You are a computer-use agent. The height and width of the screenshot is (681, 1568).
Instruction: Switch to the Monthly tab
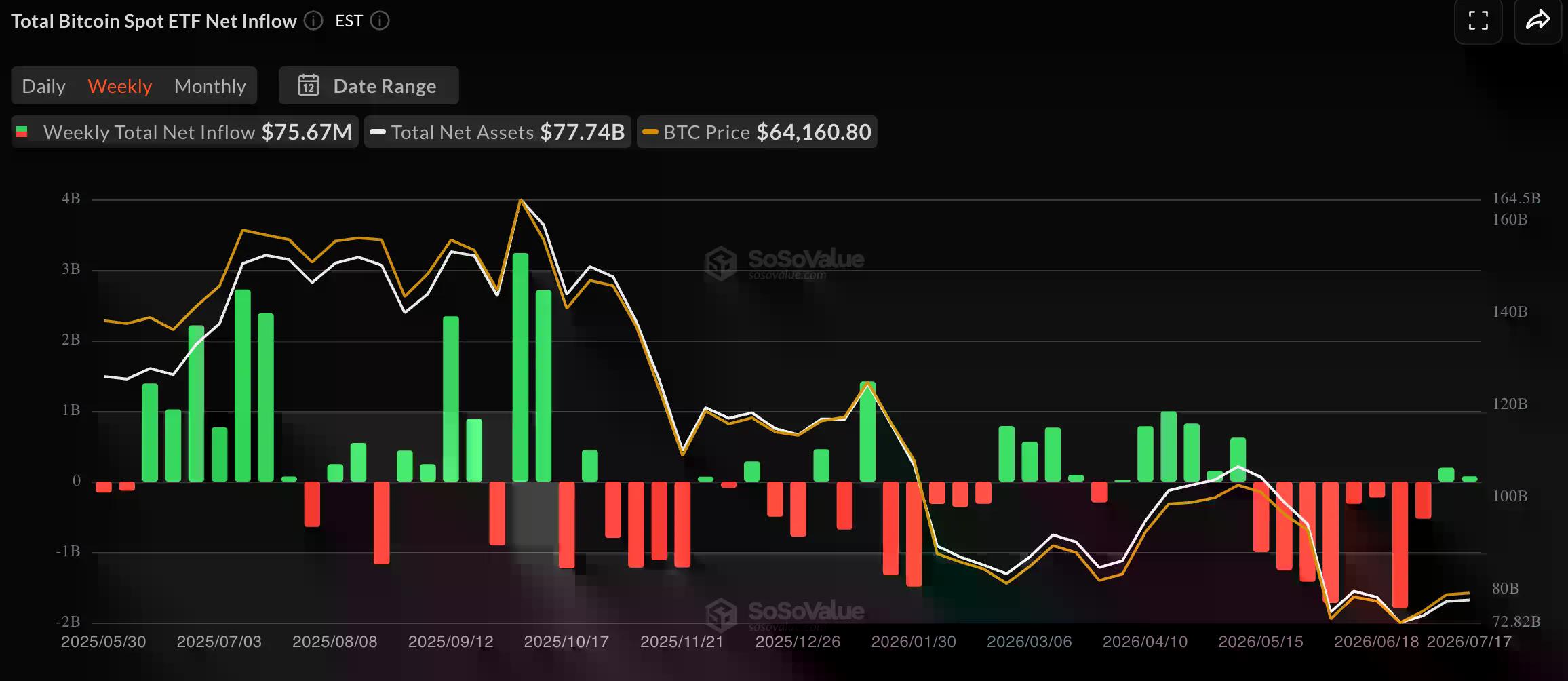[210, 86]
